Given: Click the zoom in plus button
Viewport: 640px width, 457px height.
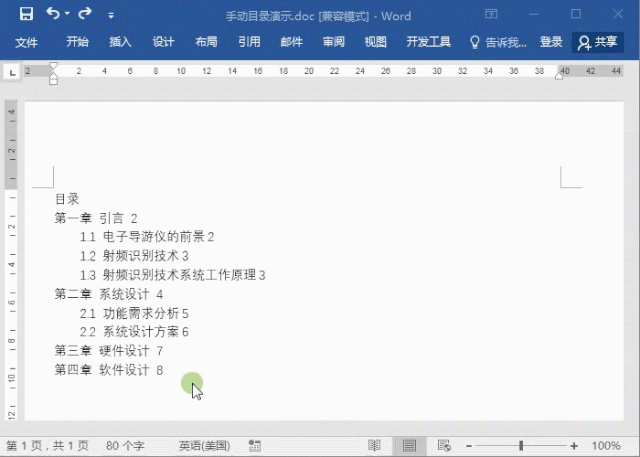Looking at the screenshot, I should point(574,446).
